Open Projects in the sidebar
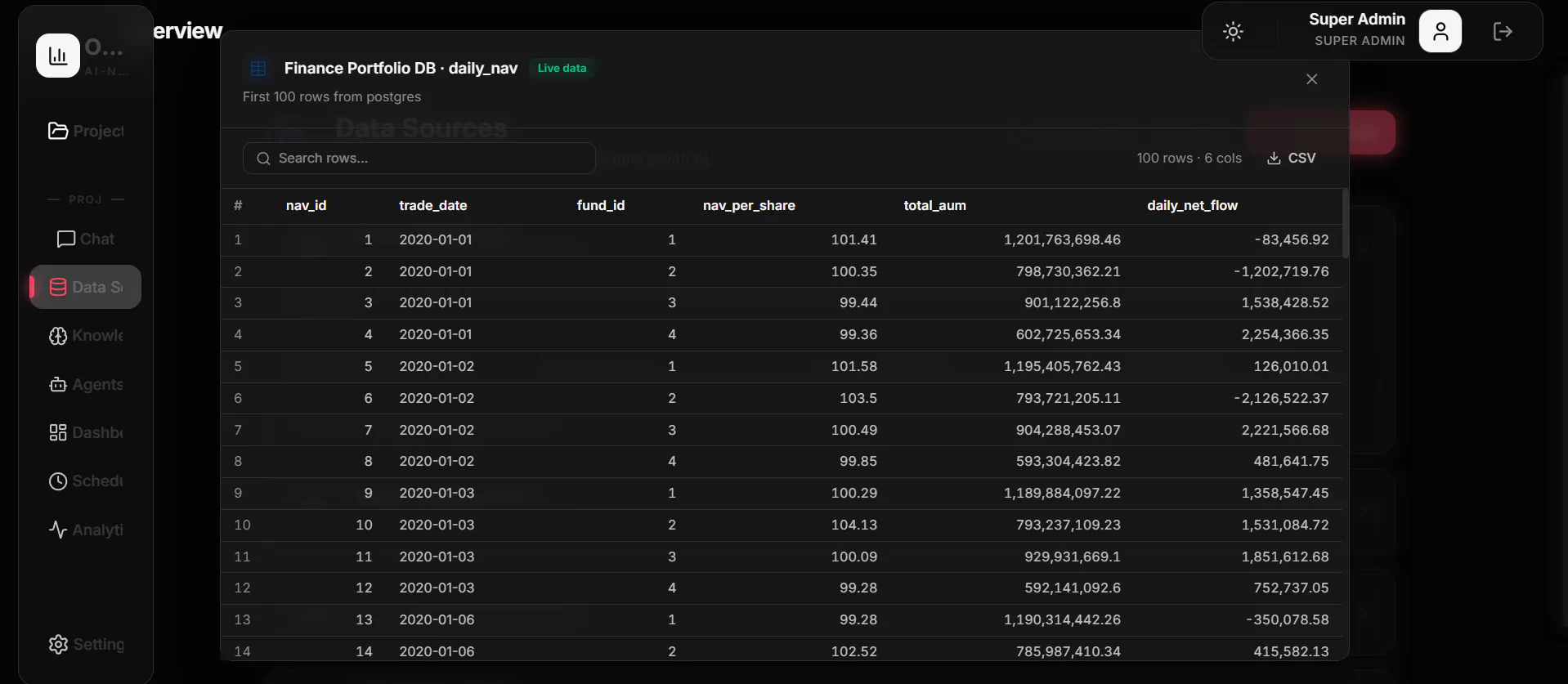 point(86,131)
